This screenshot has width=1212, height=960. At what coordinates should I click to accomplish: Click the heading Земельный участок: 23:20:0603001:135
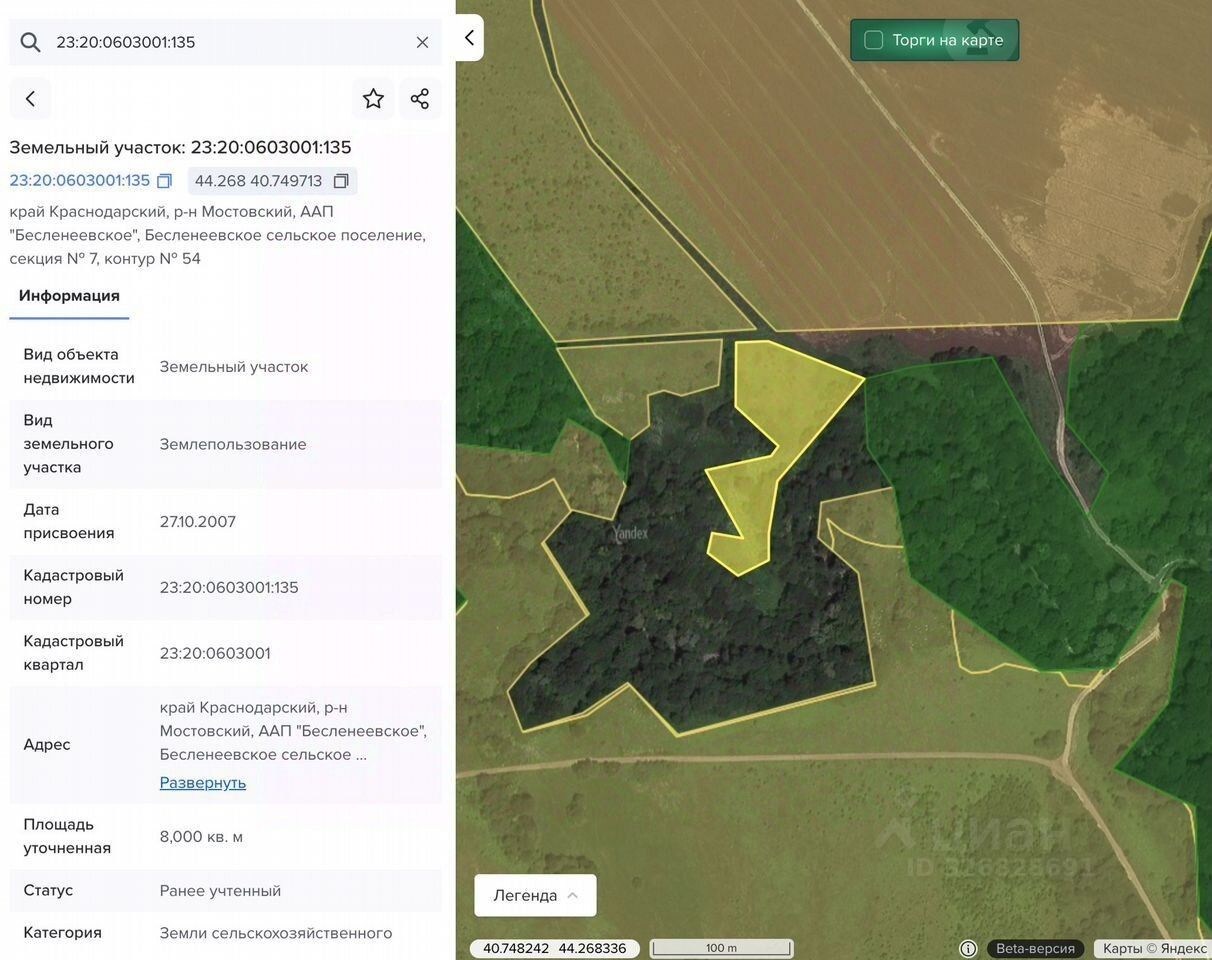point(181,147)
